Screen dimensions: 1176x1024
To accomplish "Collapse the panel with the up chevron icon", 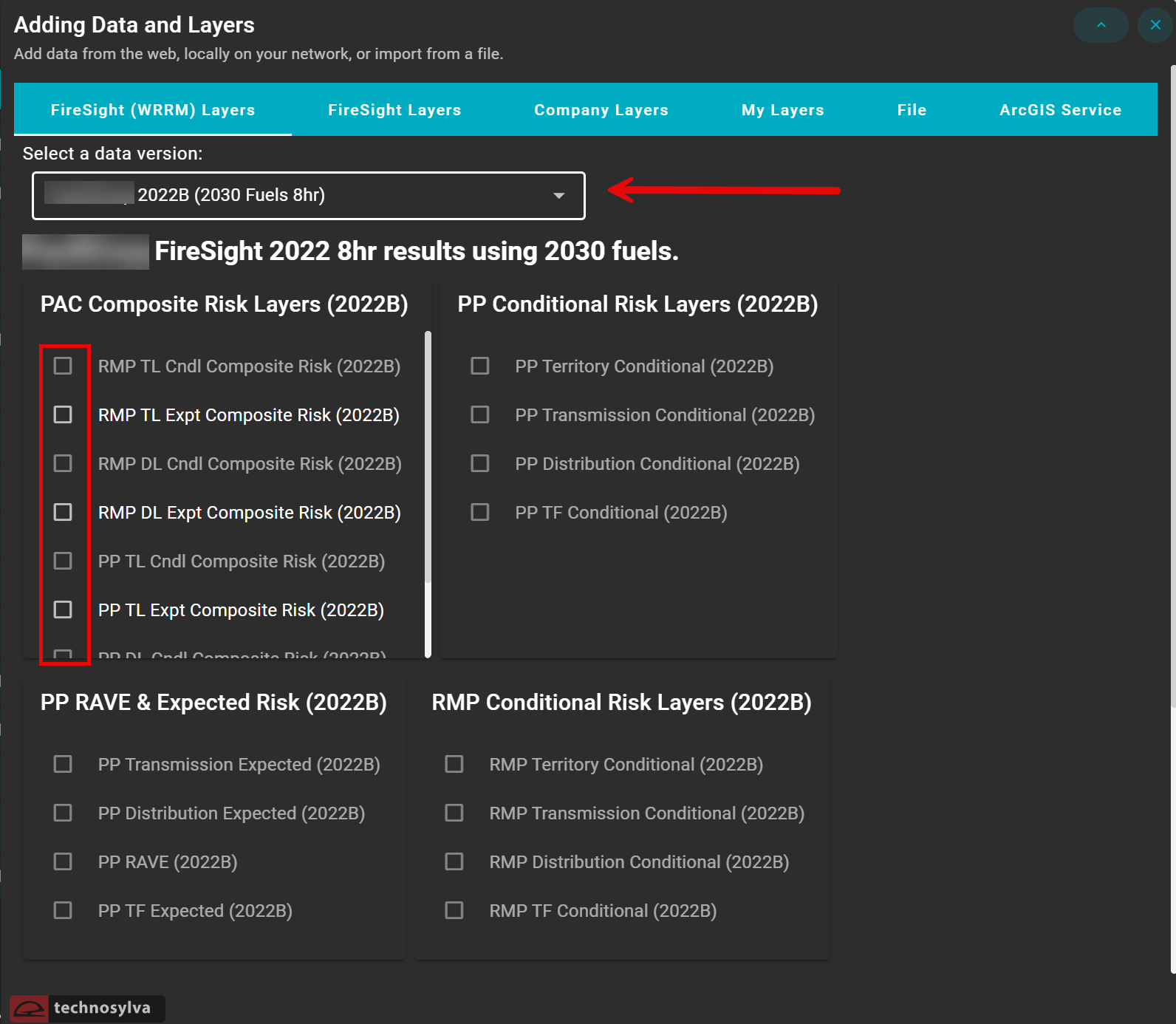I will click(x=1100, y=25).
